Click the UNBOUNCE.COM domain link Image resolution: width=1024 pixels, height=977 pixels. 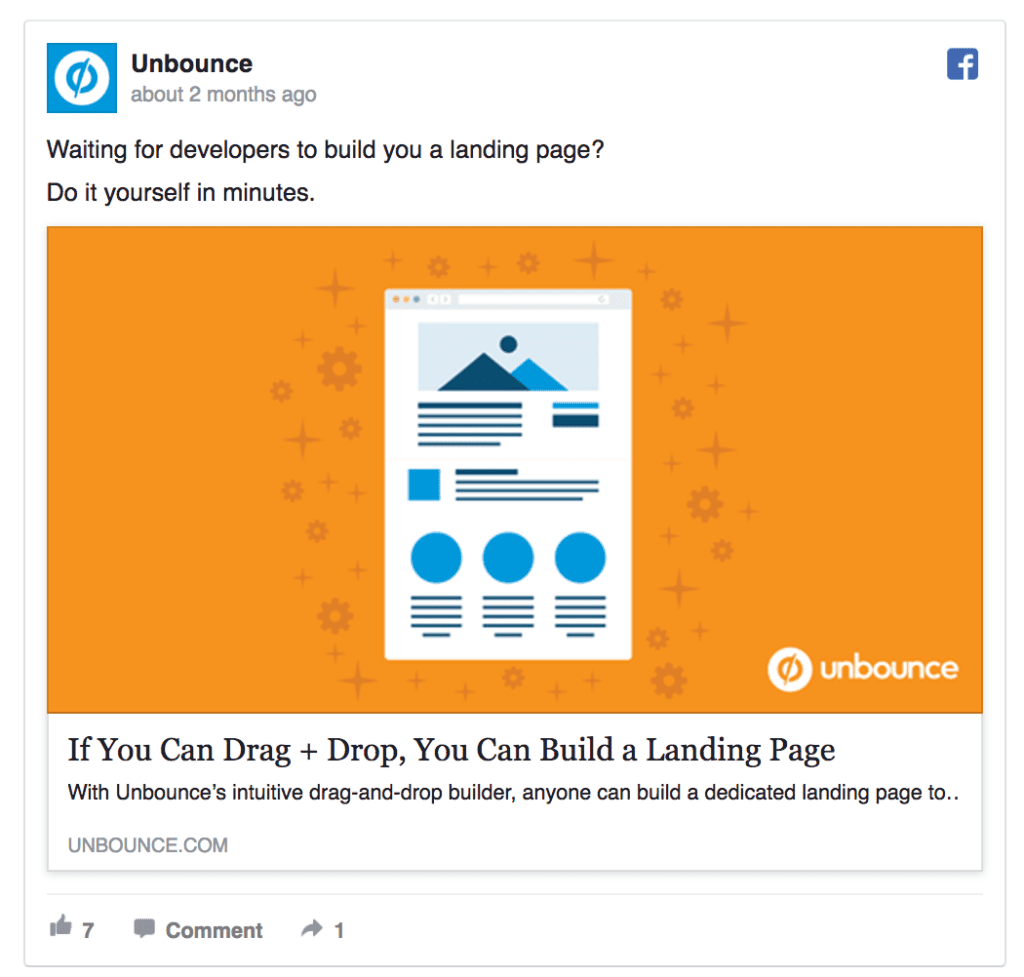(x=148, y=845)
